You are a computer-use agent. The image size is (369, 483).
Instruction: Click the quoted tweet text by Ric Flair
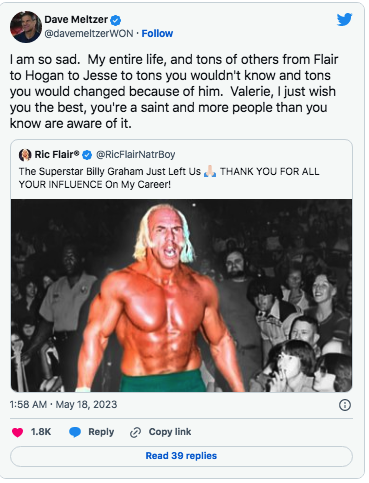(x=169, y=178)
